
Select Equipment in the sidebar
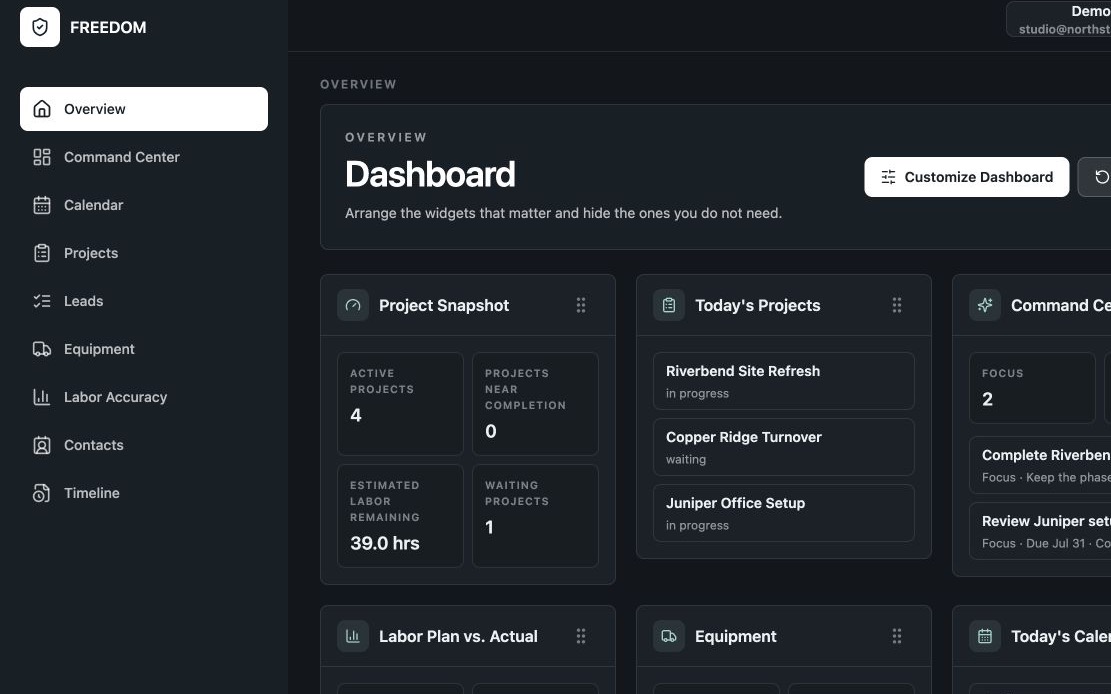pos(144,349)
